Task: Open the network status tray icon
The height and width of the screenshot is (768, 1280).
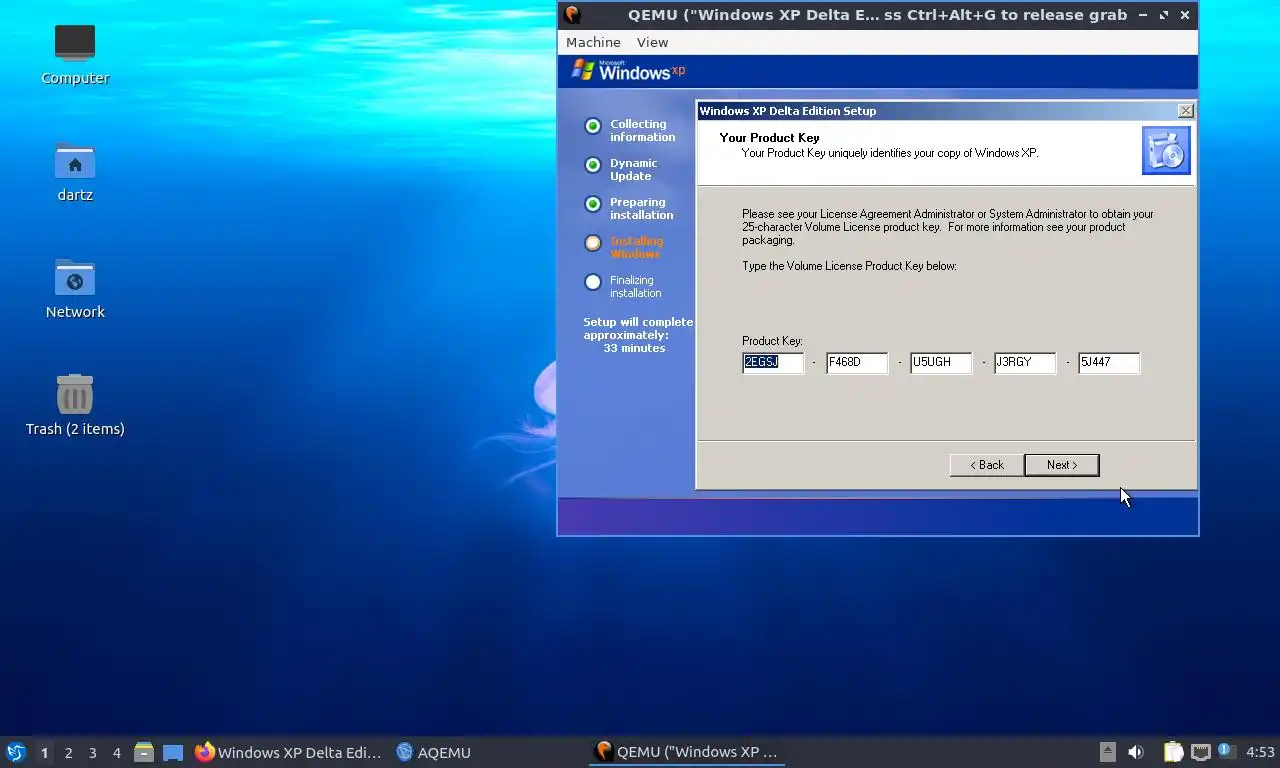Action: [x=1201, y=752]
